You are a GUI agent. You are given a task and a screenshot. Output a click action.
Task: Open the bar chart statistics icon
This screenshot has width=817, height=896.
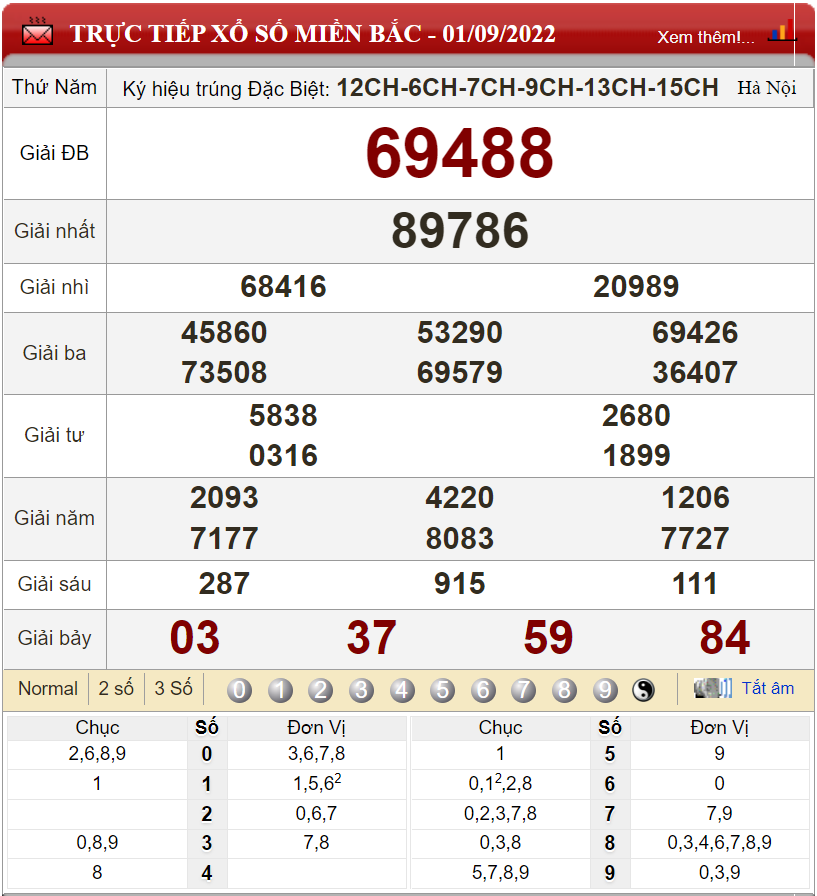pyautogui.click(x=783, y=30)
